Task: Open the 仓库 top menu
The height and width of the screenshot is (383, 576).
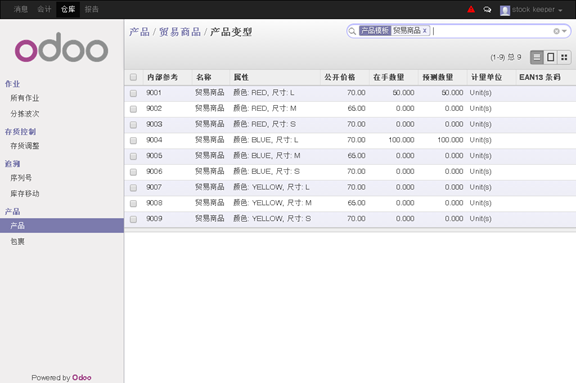Action: tap(68, 9)
